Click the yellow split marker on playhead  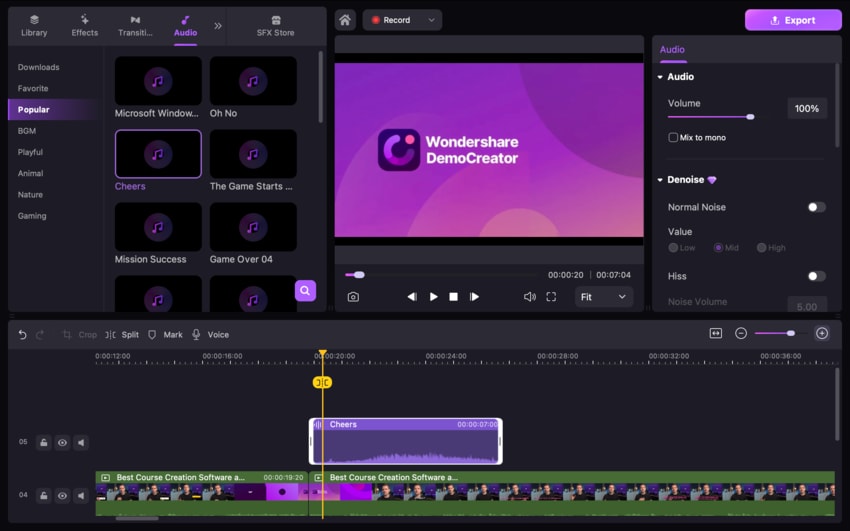pyautogui.click(x=322, y=383)
